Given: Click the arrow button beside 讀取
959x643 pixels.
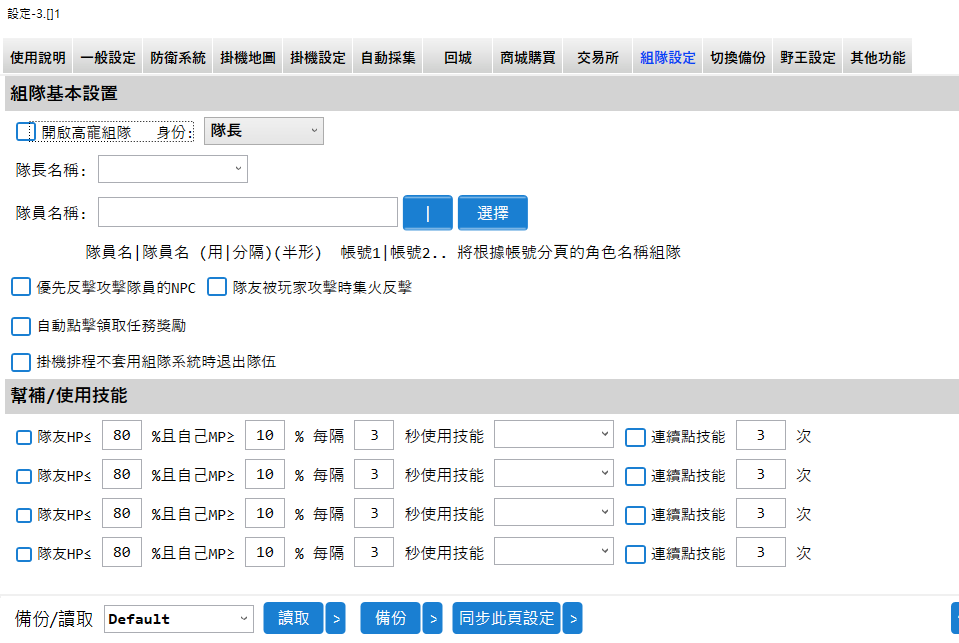Looking at the screenshot, I should tap(336, 618).
